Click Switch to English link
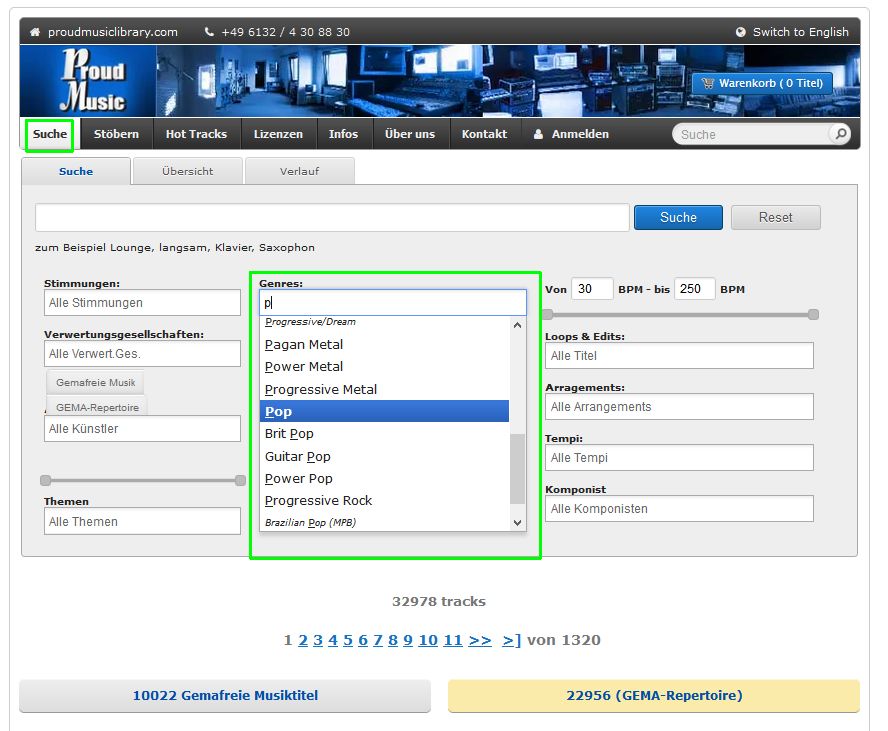 pyautogui.click(x=800, y=32)
